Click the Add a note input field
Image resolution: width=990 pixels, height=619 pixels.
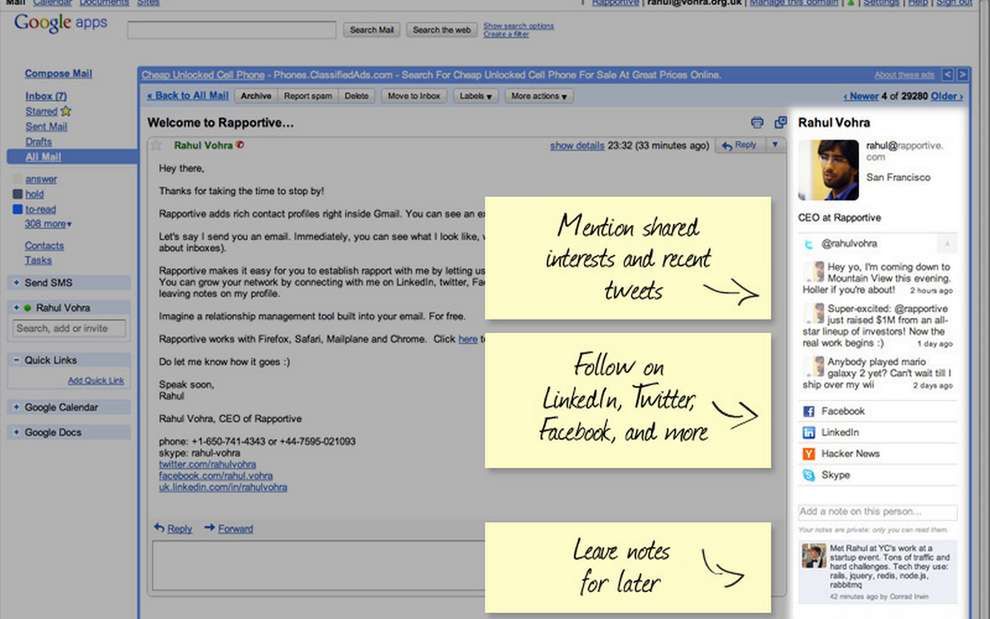point(877,512)
